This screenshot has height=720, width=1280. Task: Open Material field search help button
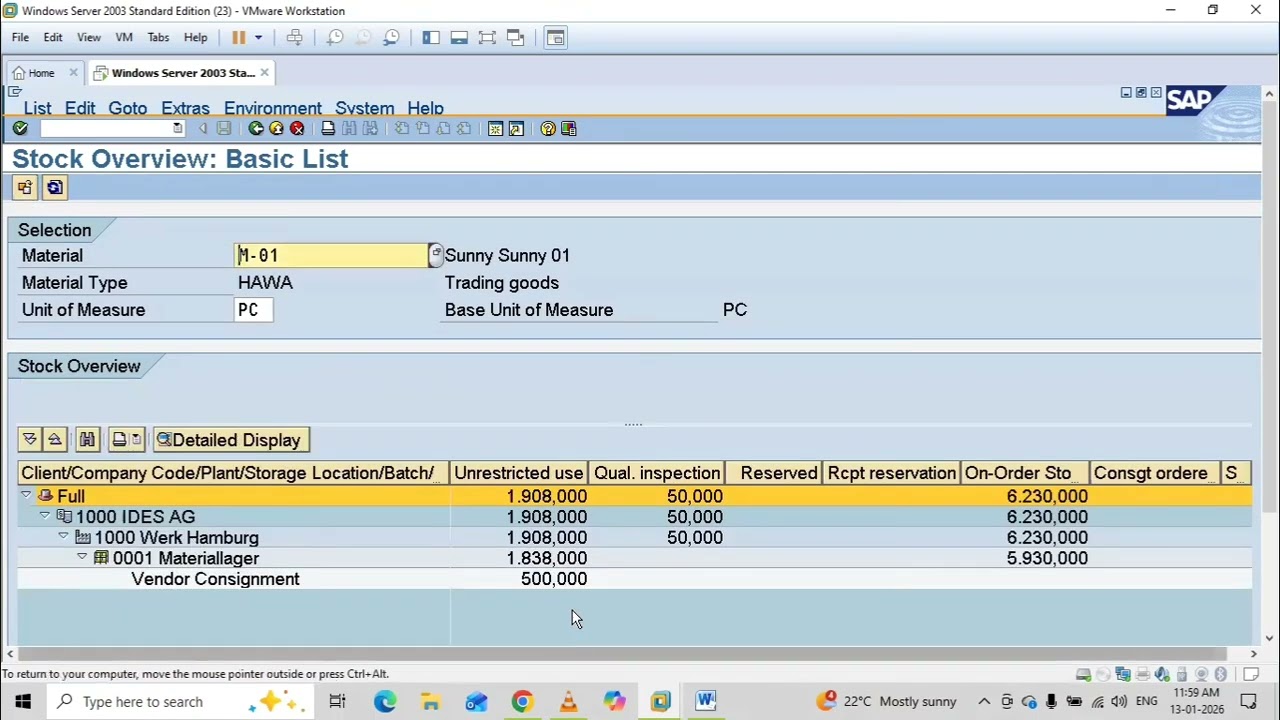[x=435, y=255]
